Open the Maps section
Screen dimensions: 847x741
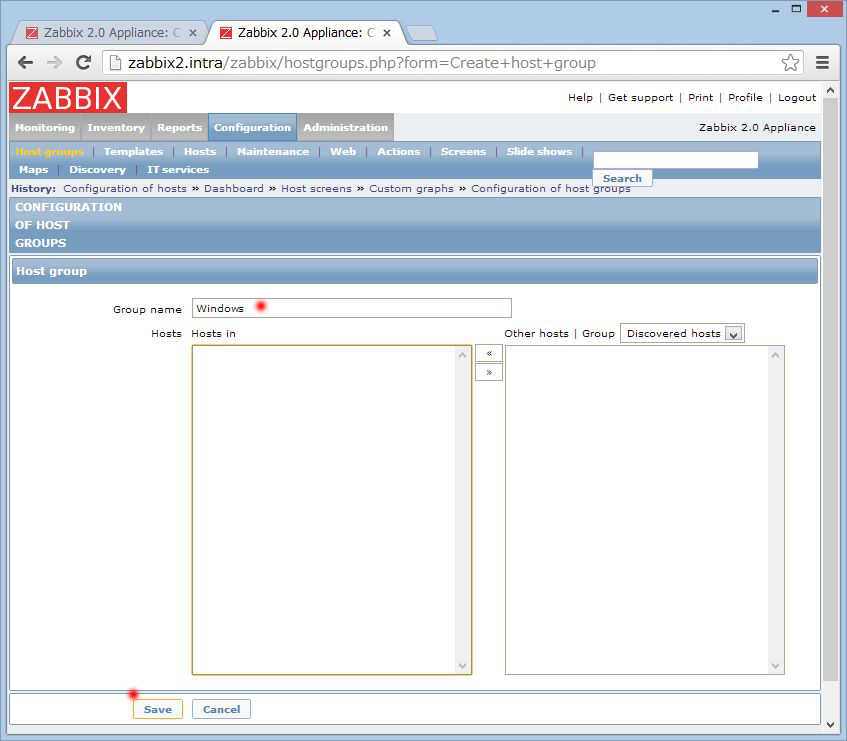(33, 170)
